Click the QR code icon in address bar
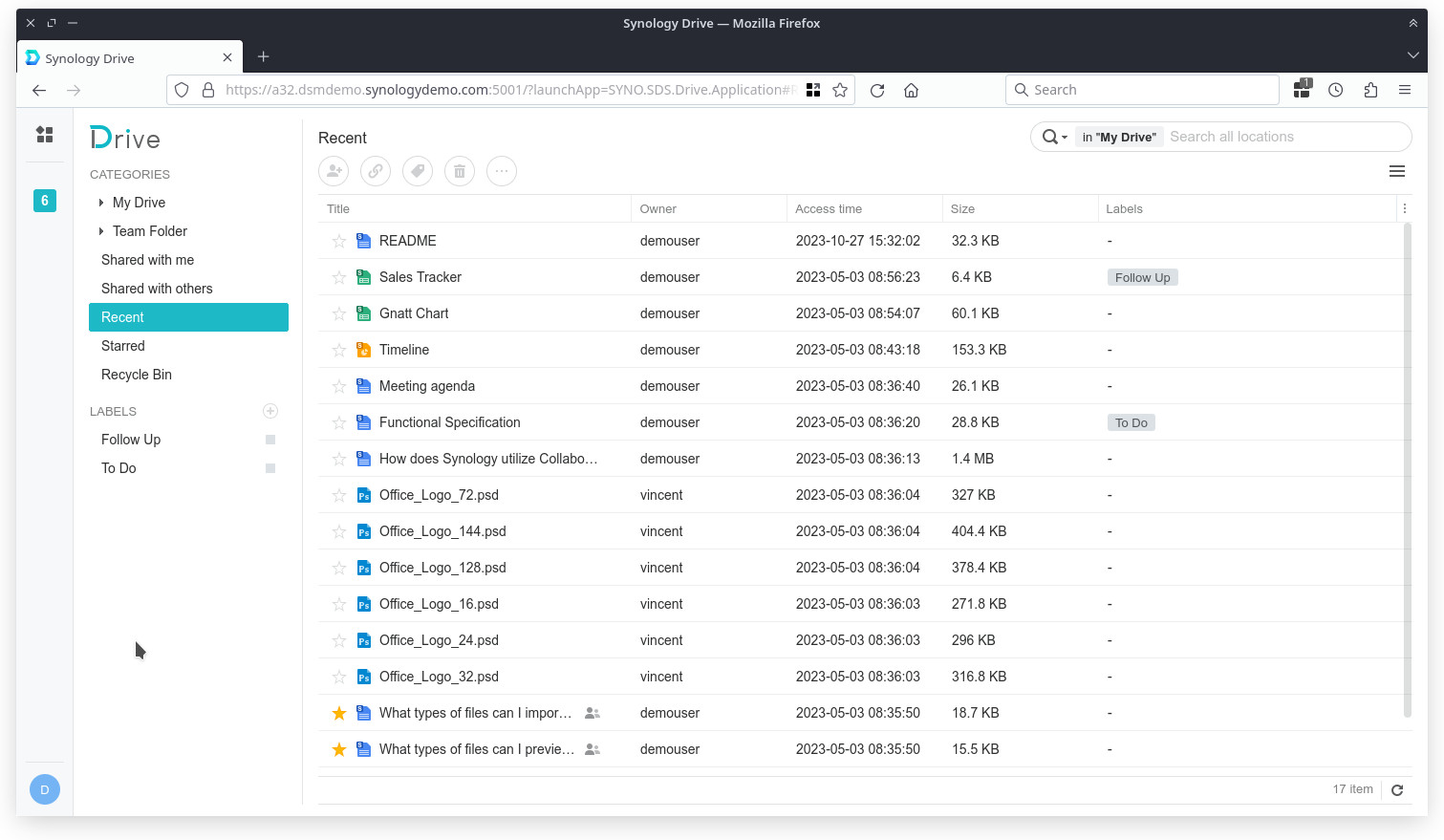Image resolution: width=1444 pixels, height=840 pixels. point(813,90)
